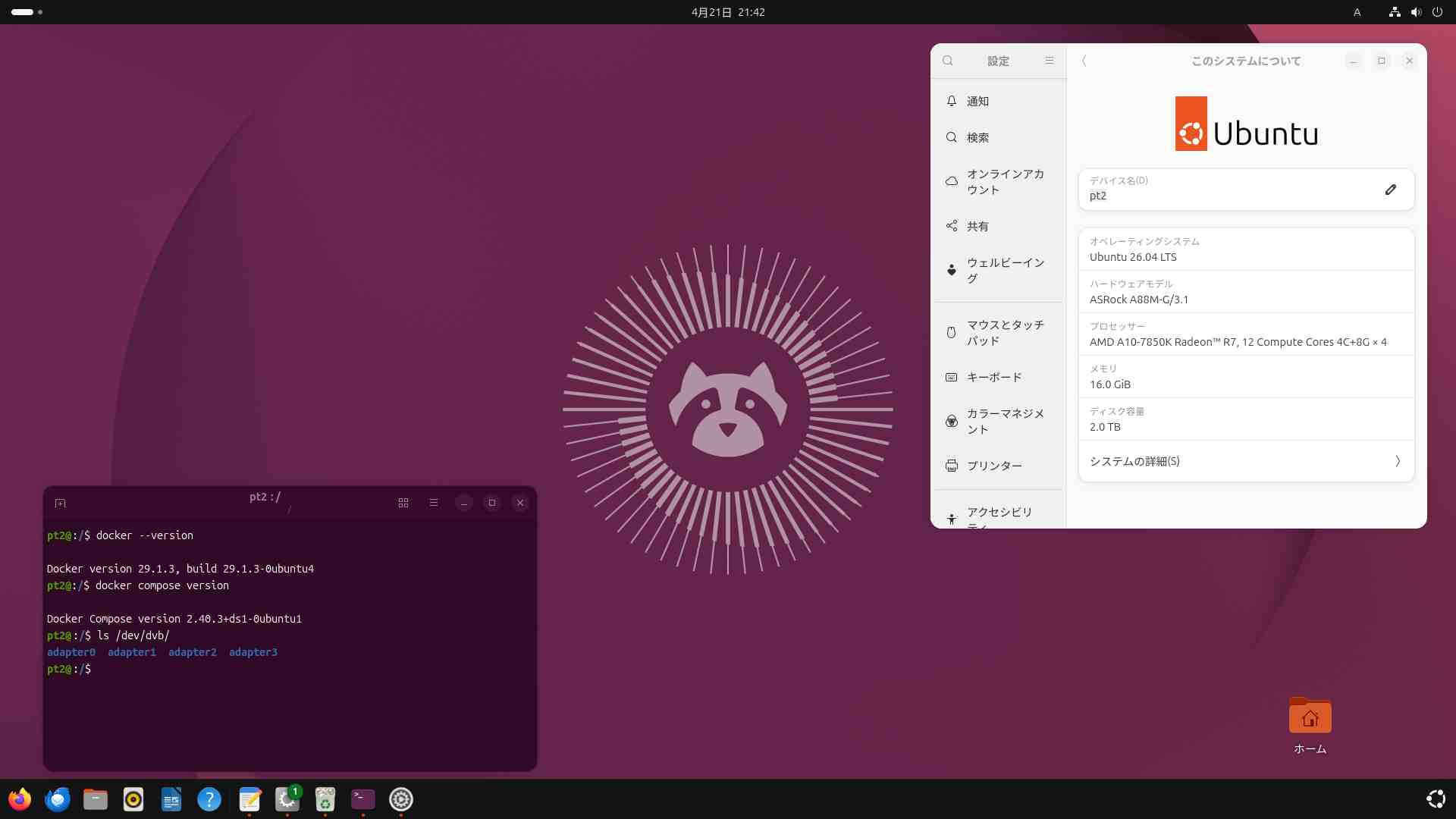Open the settings hamburger menu
Image resolution: width=1456 pixels, height=819 pixels.
(x=1050, y=61)
